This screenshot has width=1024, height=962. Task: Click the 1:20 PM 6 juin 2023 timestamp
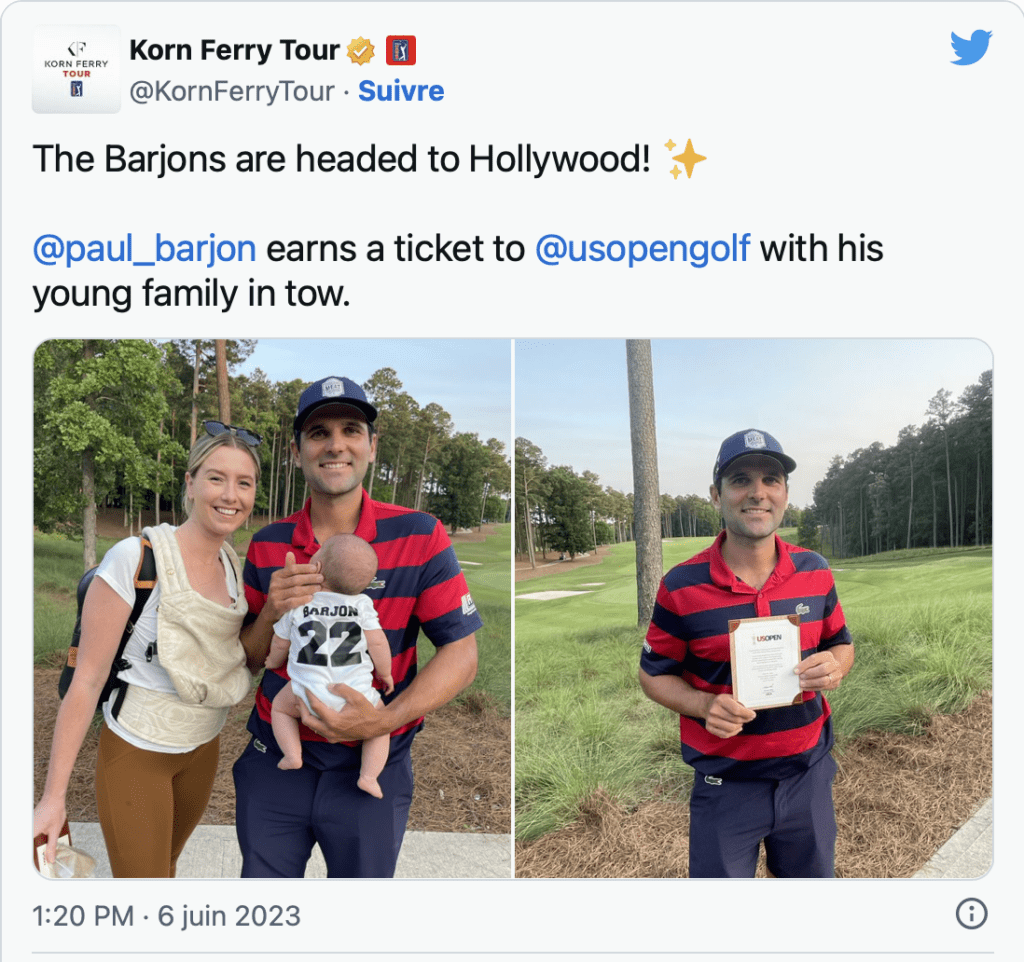(x=167, y=916)
